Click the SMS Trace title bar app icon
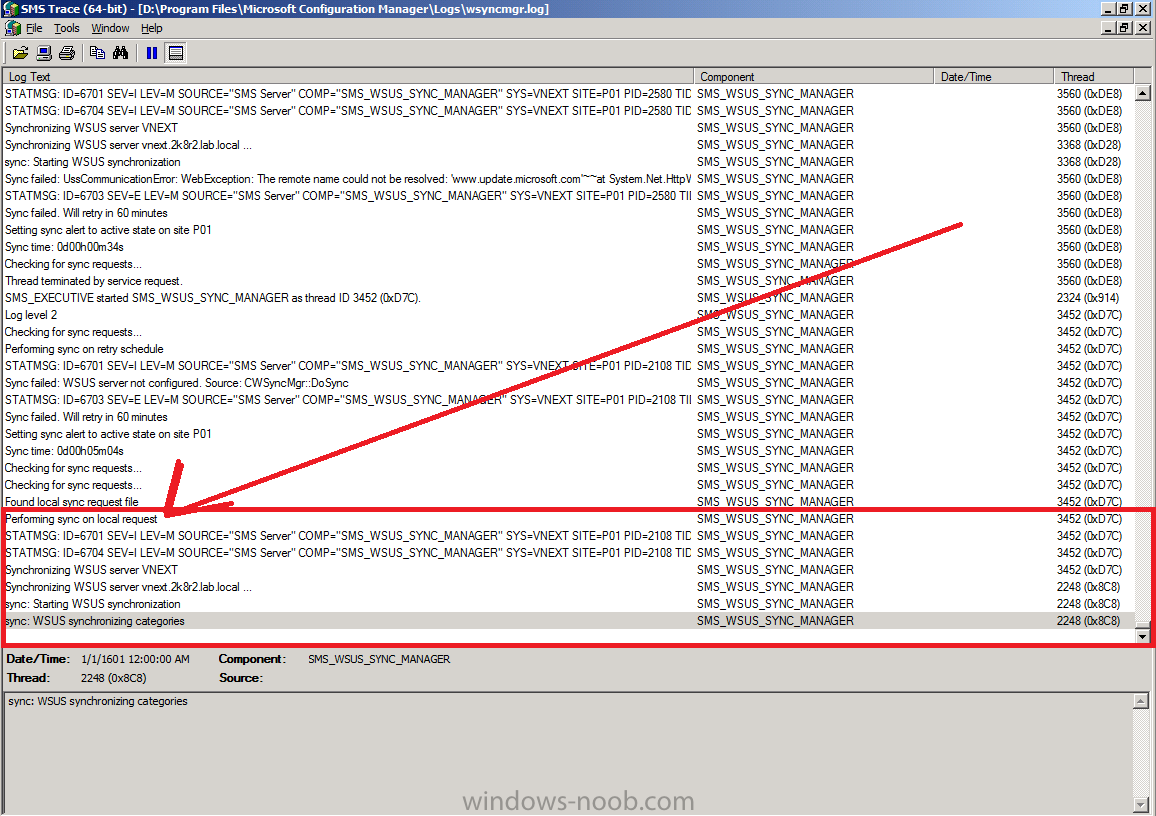Image resolution: width=1156 pixels, height=816 pixels. (10, 9)
